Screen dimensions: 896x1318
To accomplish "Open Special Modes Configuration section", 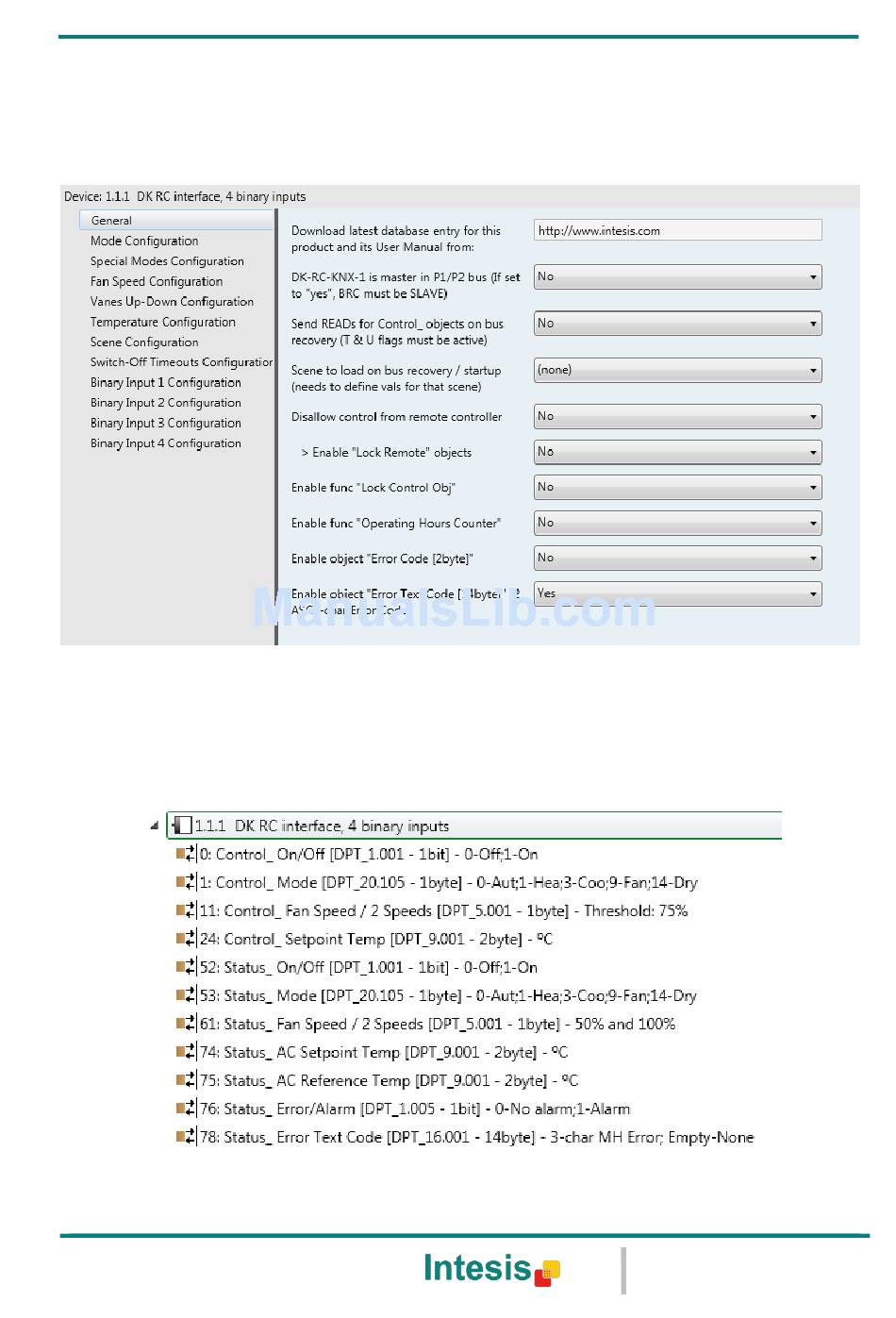I will tap(167, 261).
